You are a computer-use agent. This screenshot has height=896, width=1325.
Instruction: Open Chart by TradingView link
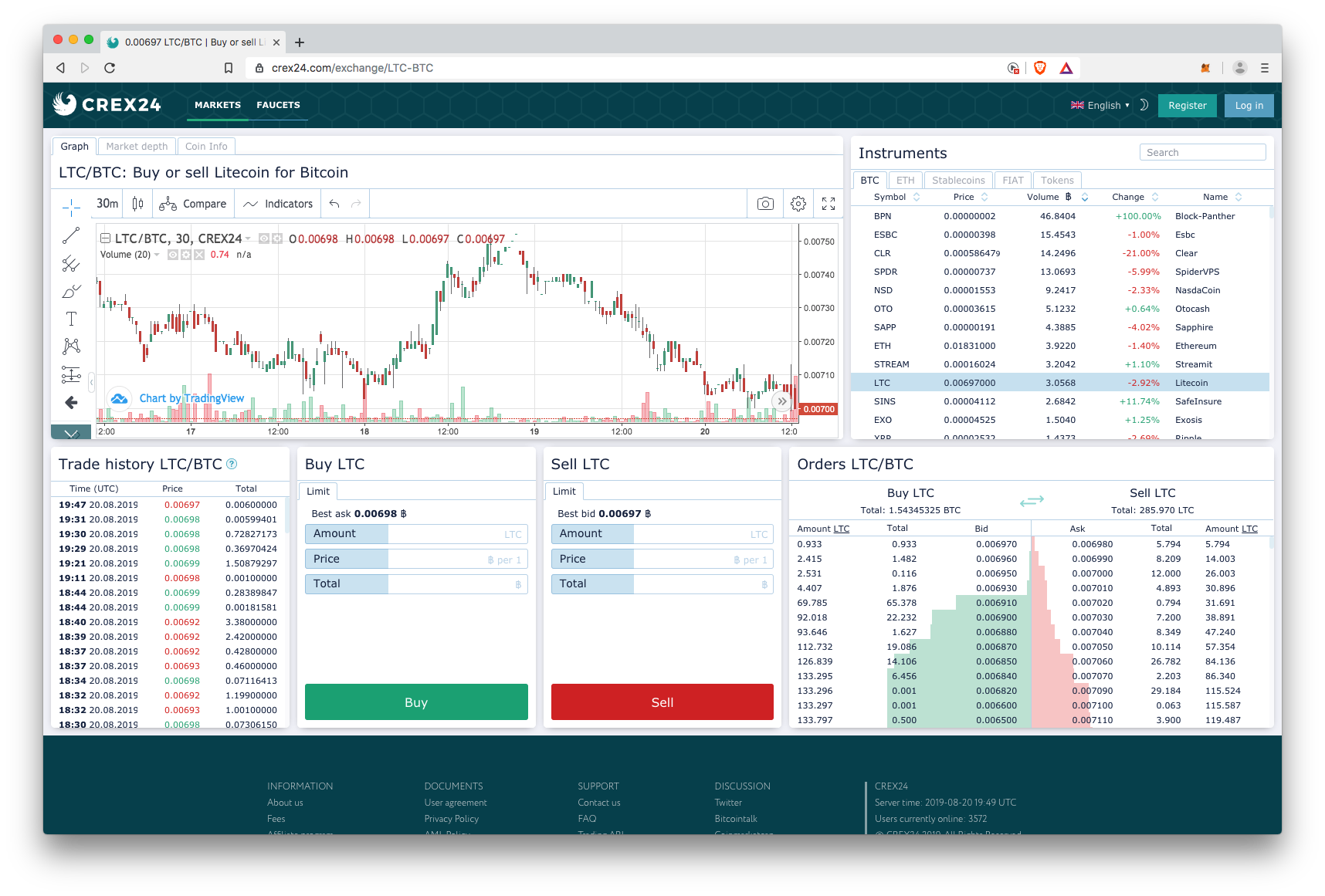pyautogui.click(x=191, y=398)
